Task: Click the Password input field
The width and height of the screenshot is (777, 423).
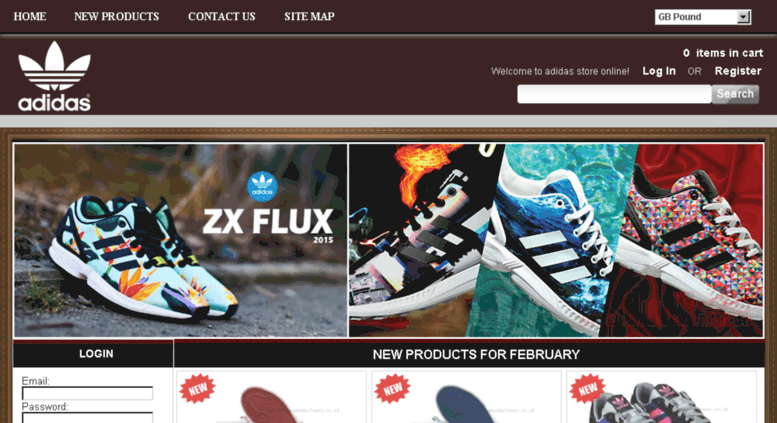Action: tap(87, 418)
